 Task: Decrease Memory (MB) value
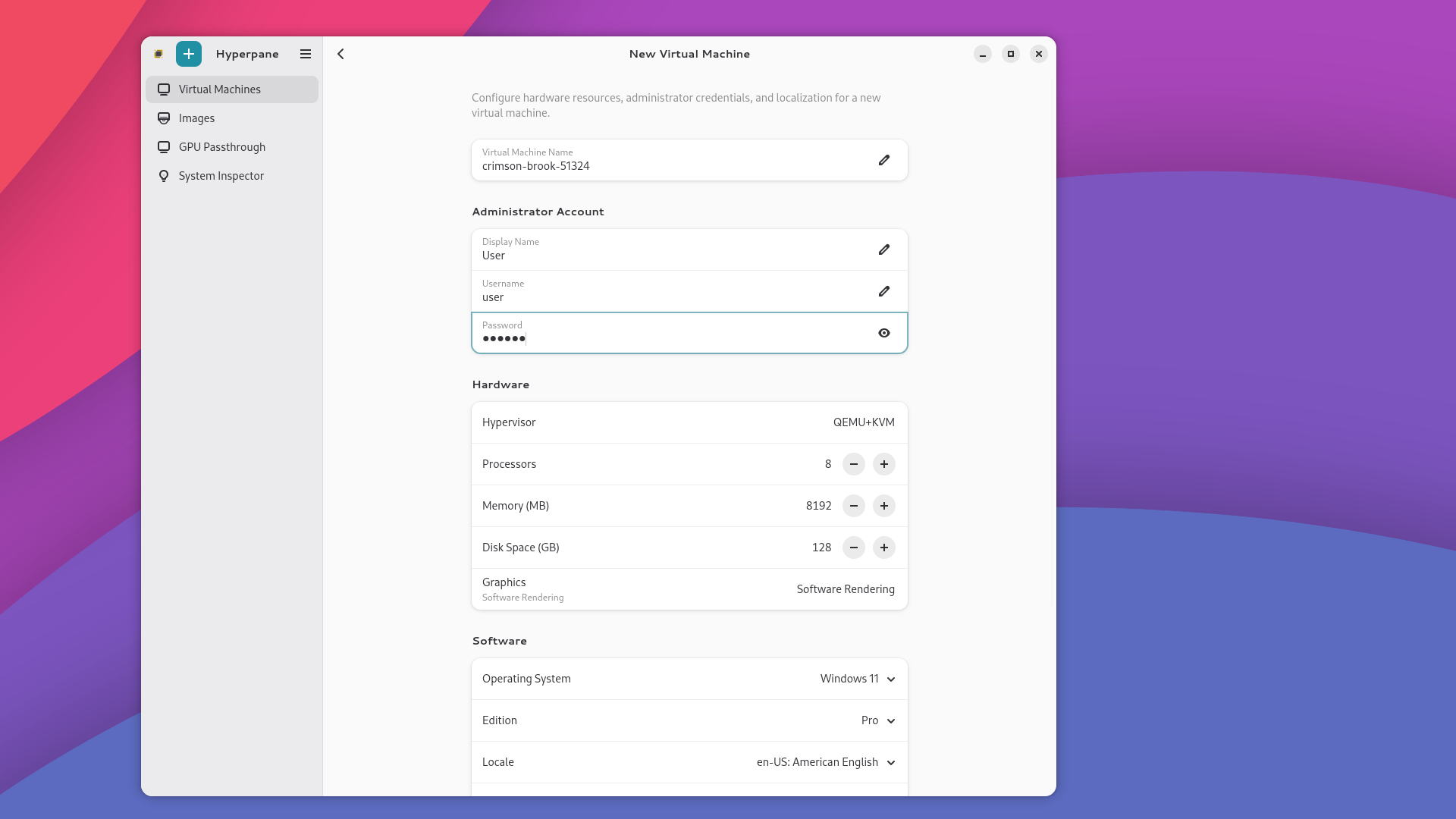[x=854, y=506]
